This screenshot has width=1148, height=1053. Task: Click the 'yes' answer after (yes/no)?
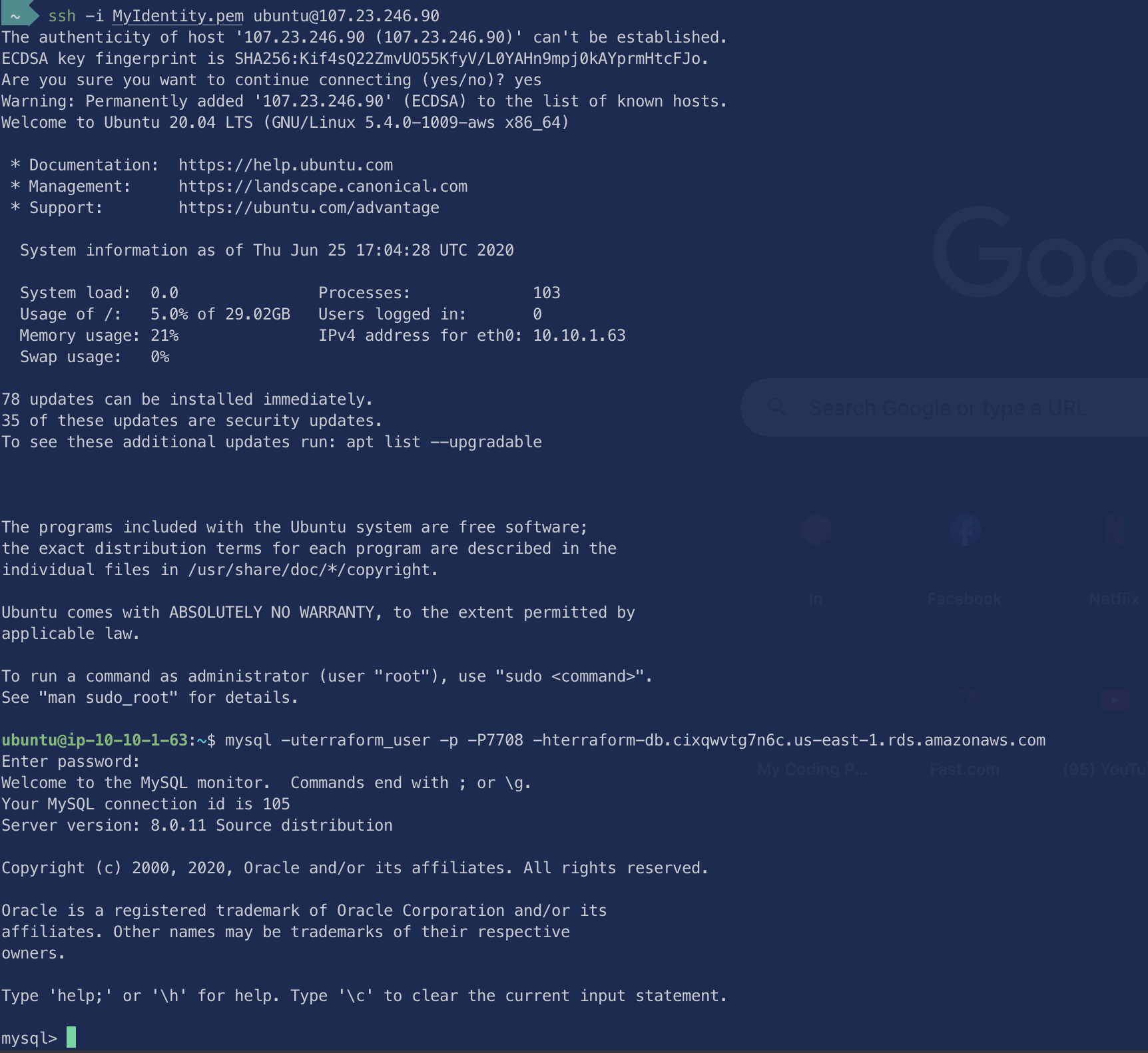click(528, 80)
